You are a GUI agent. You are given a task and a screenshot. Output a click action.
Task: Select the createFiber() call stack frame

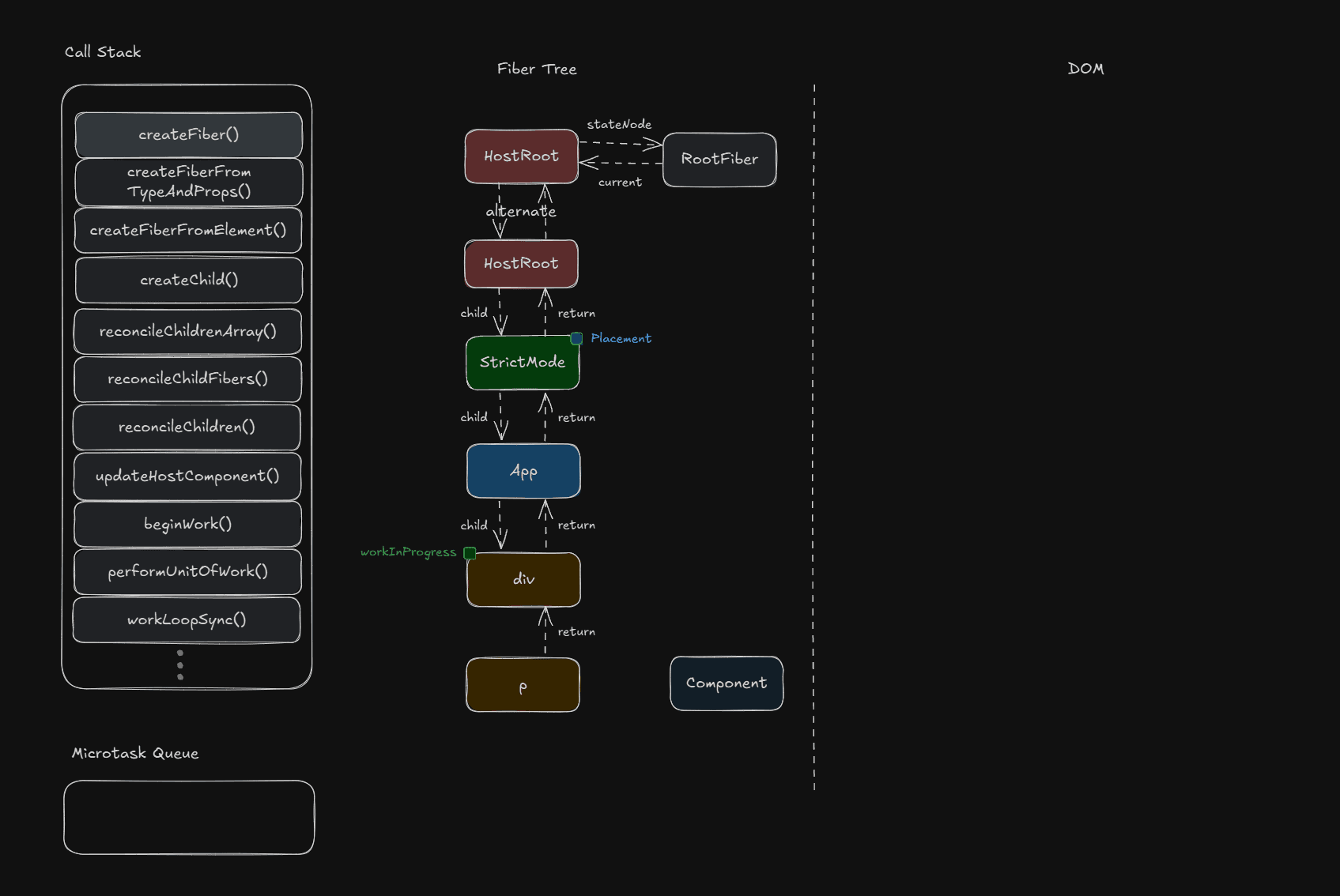(x=188, y=134)
